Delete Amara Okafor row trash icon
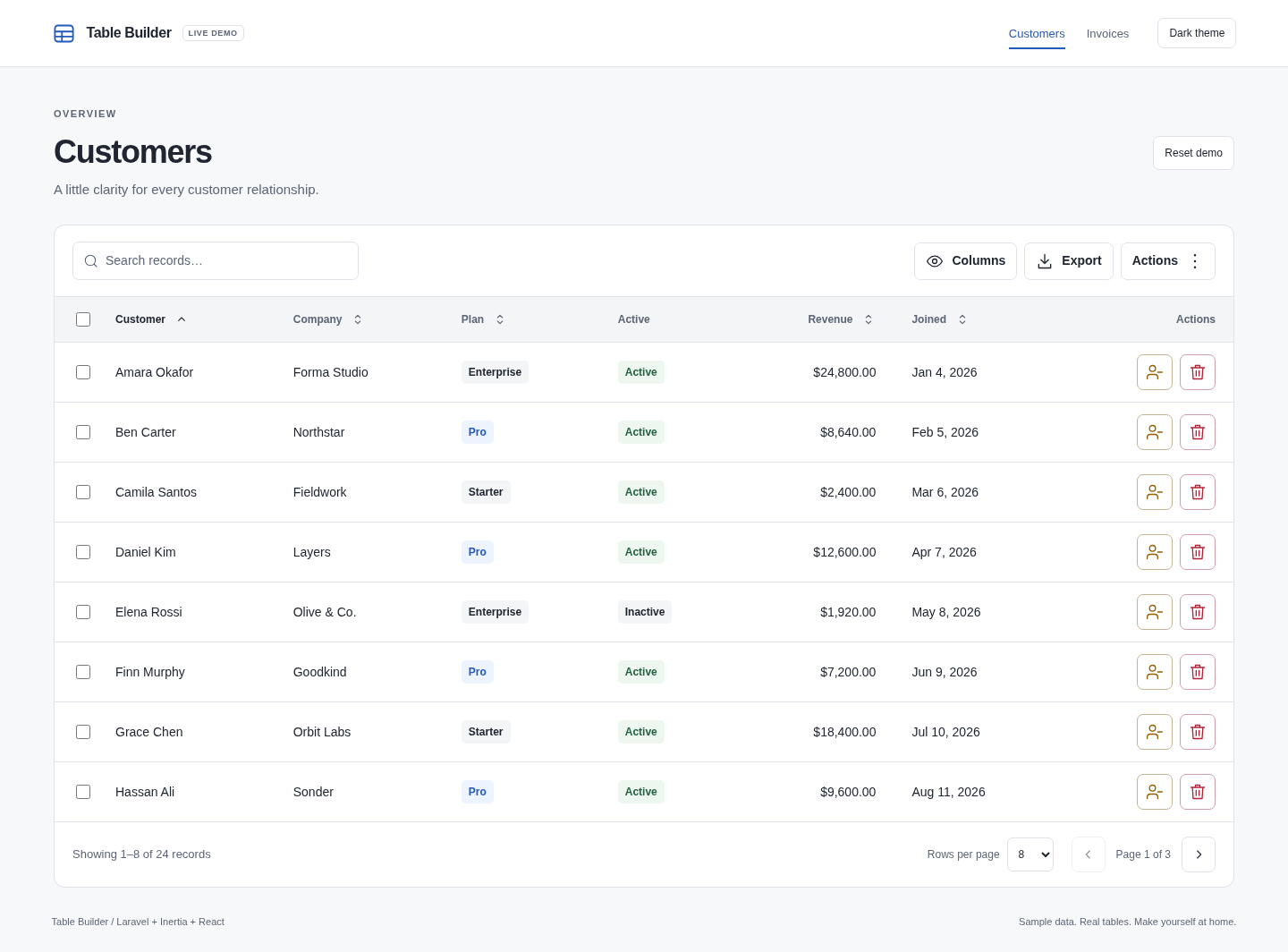This screenshot has width=1288, height=952. pos(1198,372)
